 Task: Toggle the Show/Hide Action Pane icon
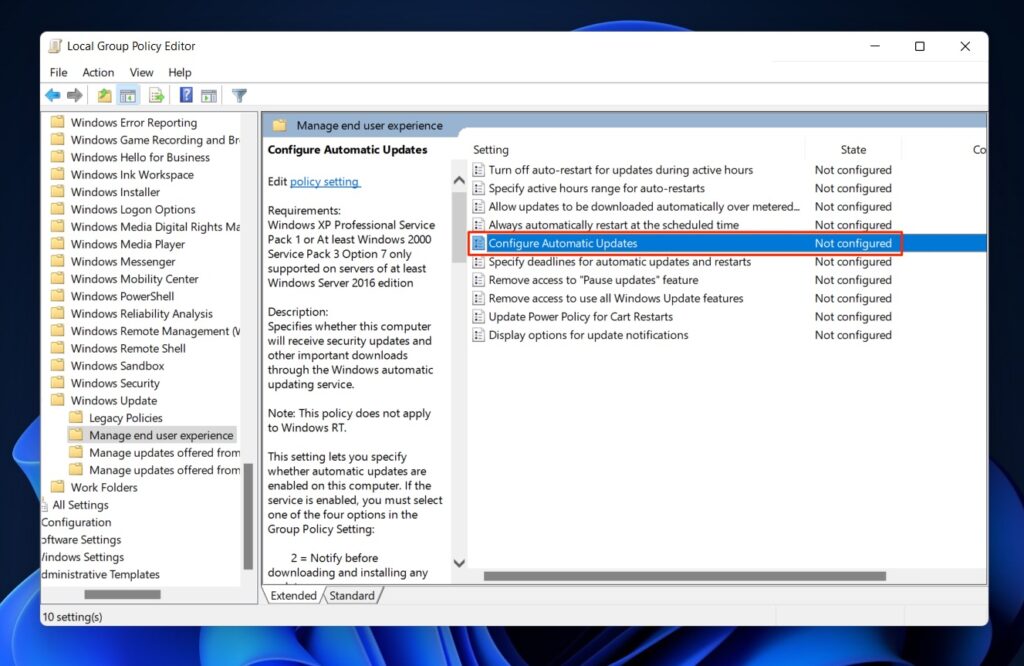click(x=209, y=95)
